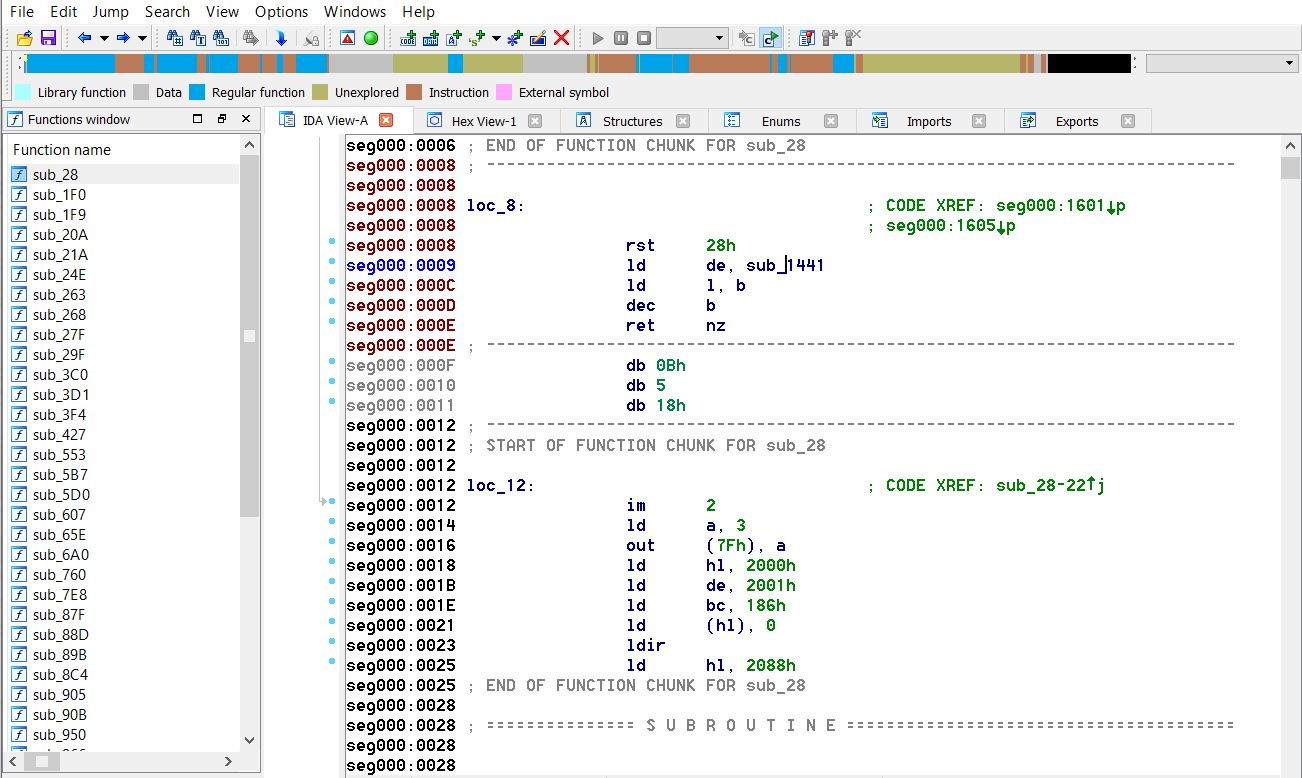1302x778 pixels.
Task: Click the Function name column header
Action: pyautogui.click(x=124, y=150)
